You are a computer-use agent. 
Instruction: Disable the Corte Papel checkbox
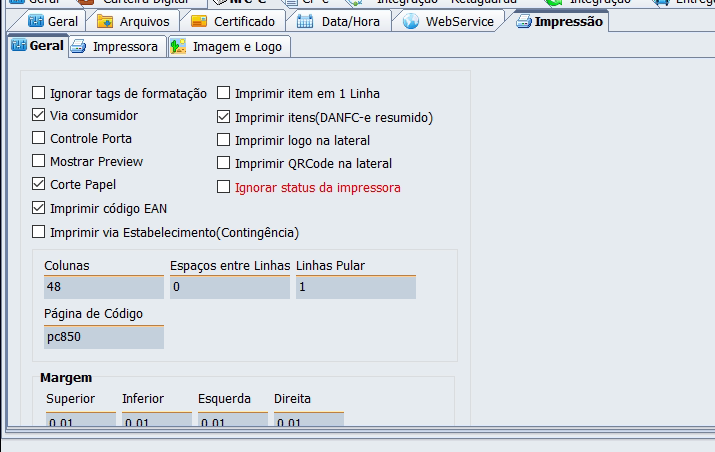pos(39,184)
